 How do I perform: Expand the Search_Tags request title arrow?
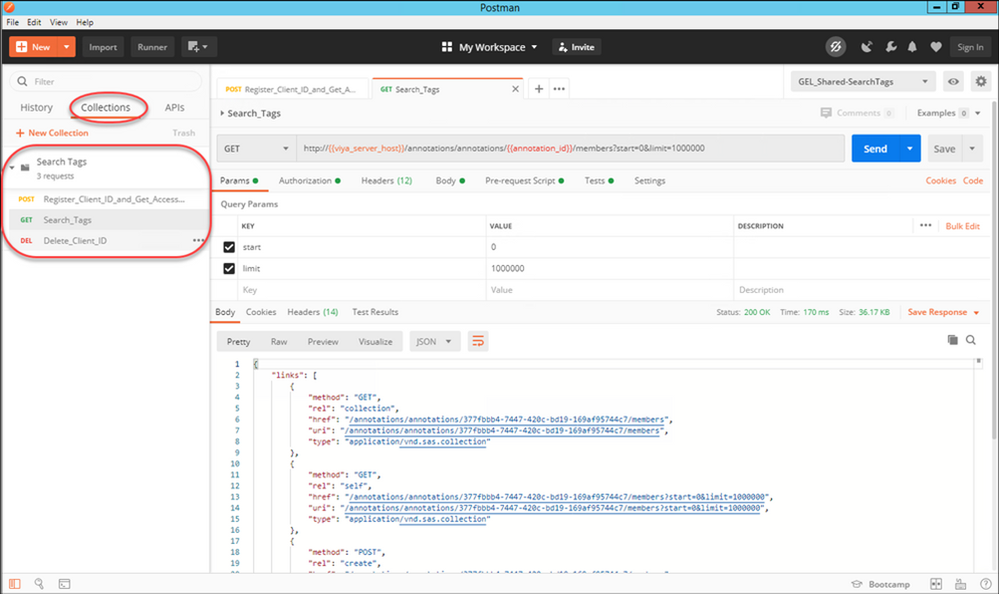pos(222,113)
